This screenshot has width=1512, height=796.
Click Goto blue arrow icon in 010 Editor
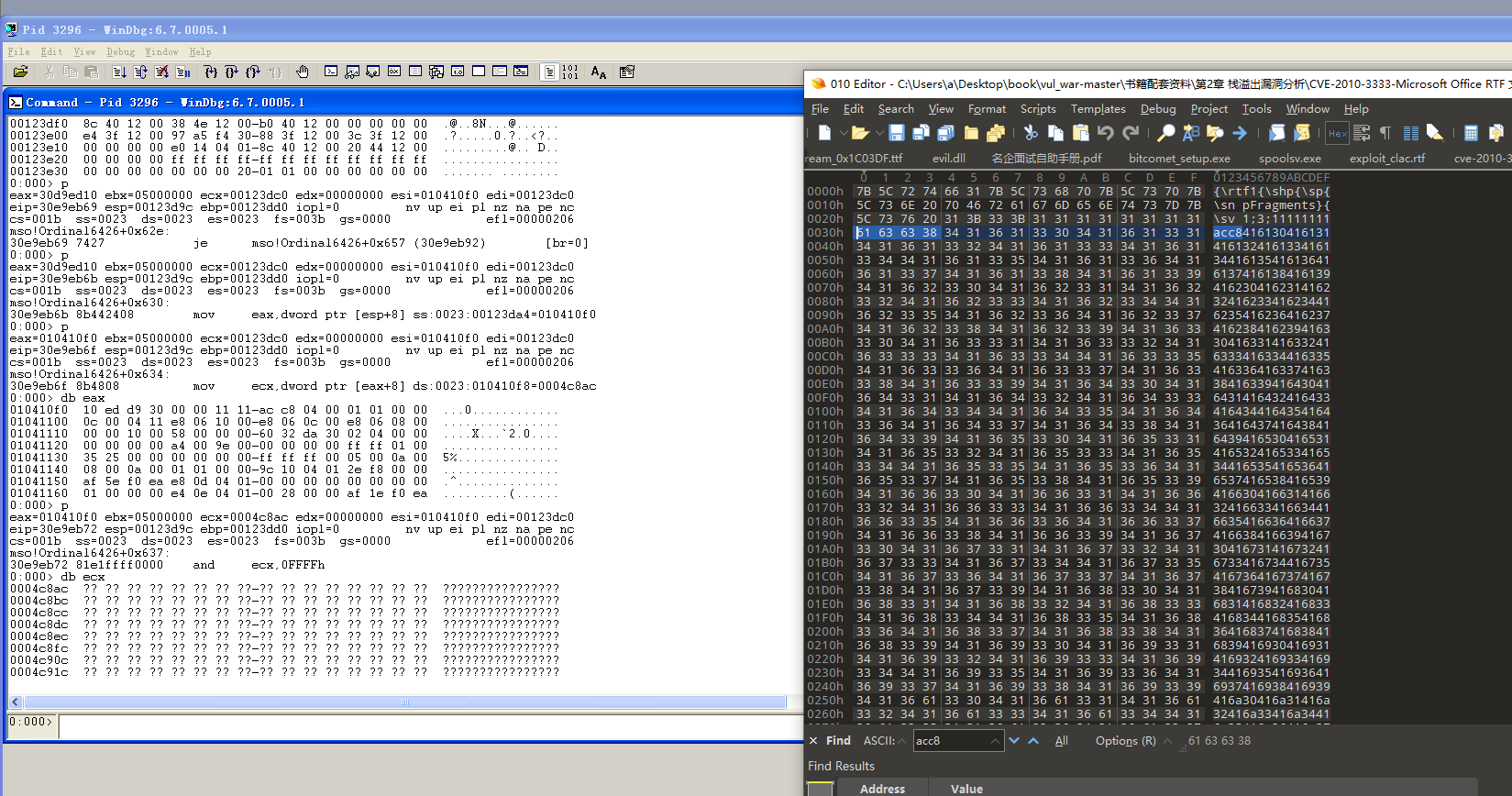(x=1240, y=133)
